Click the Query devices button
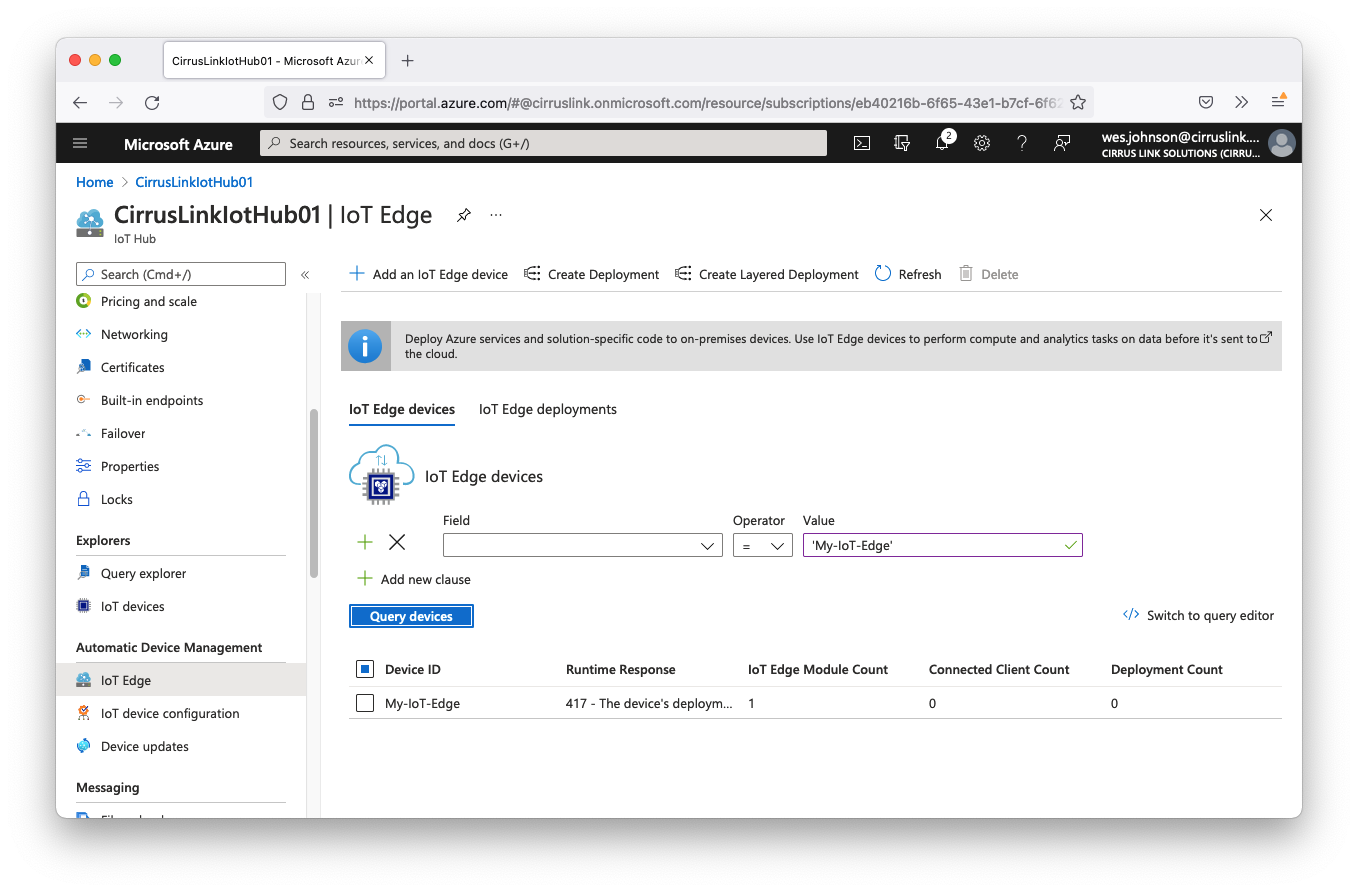The height and width of the screenshot is (892, 1358). [x=411, y=616]
